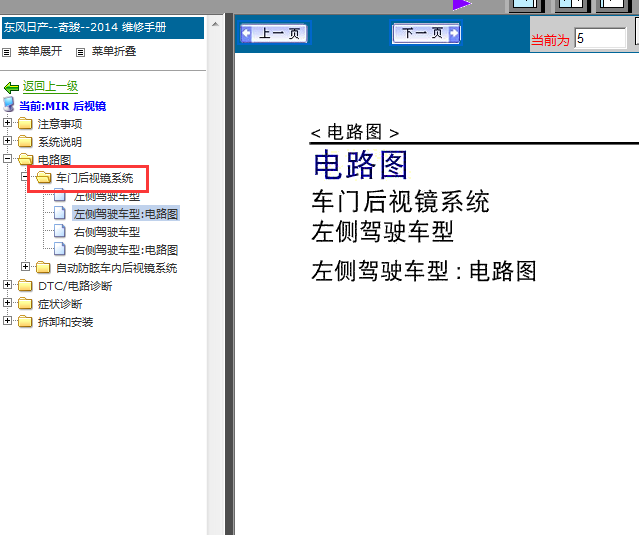
Task: Click the 左侧驾驶车型：电路图 content heading
Action: pos(424,271)
